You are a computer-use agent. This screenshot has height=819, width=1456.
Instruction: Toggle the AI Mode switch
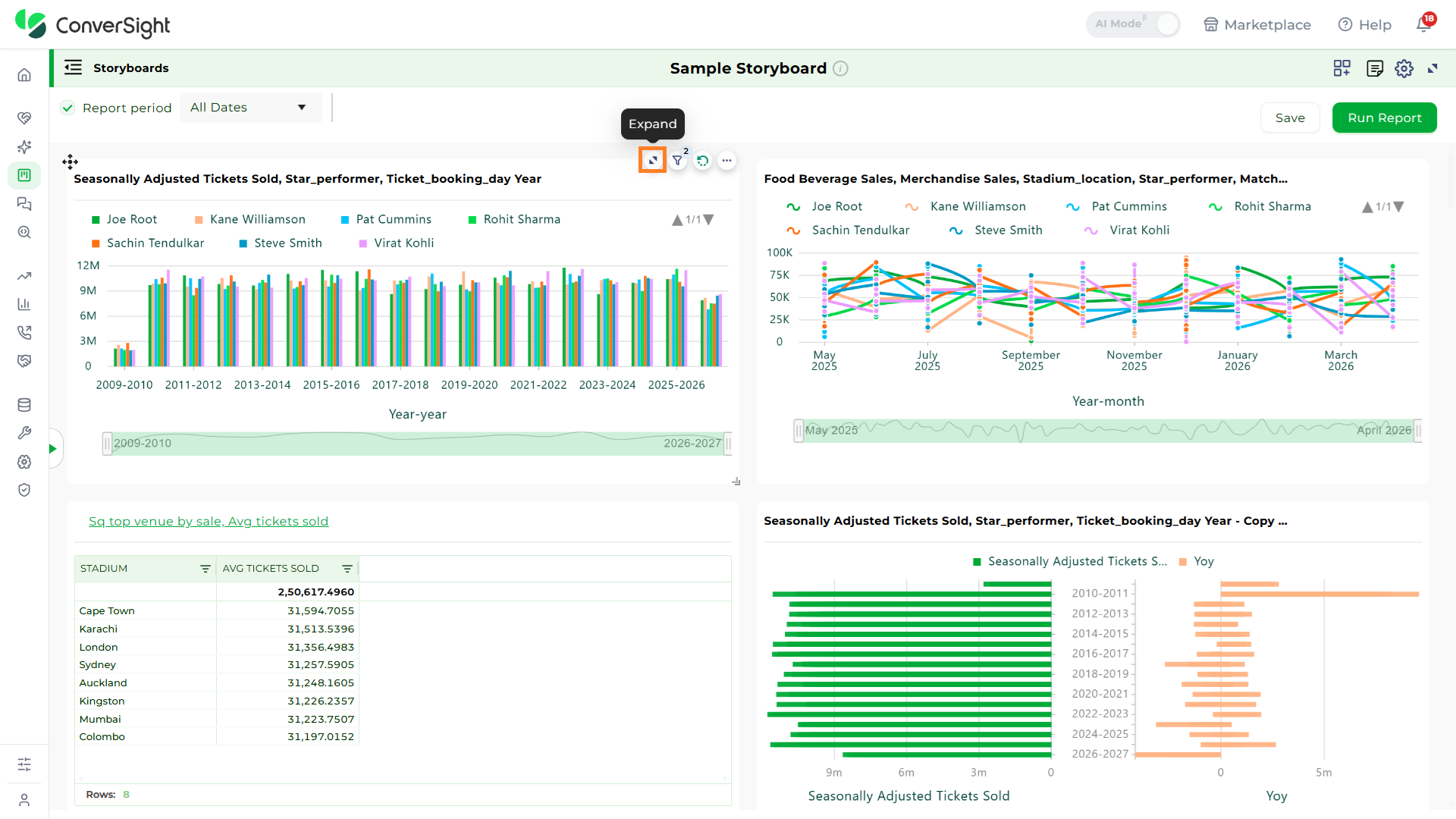coord(1134,24)
